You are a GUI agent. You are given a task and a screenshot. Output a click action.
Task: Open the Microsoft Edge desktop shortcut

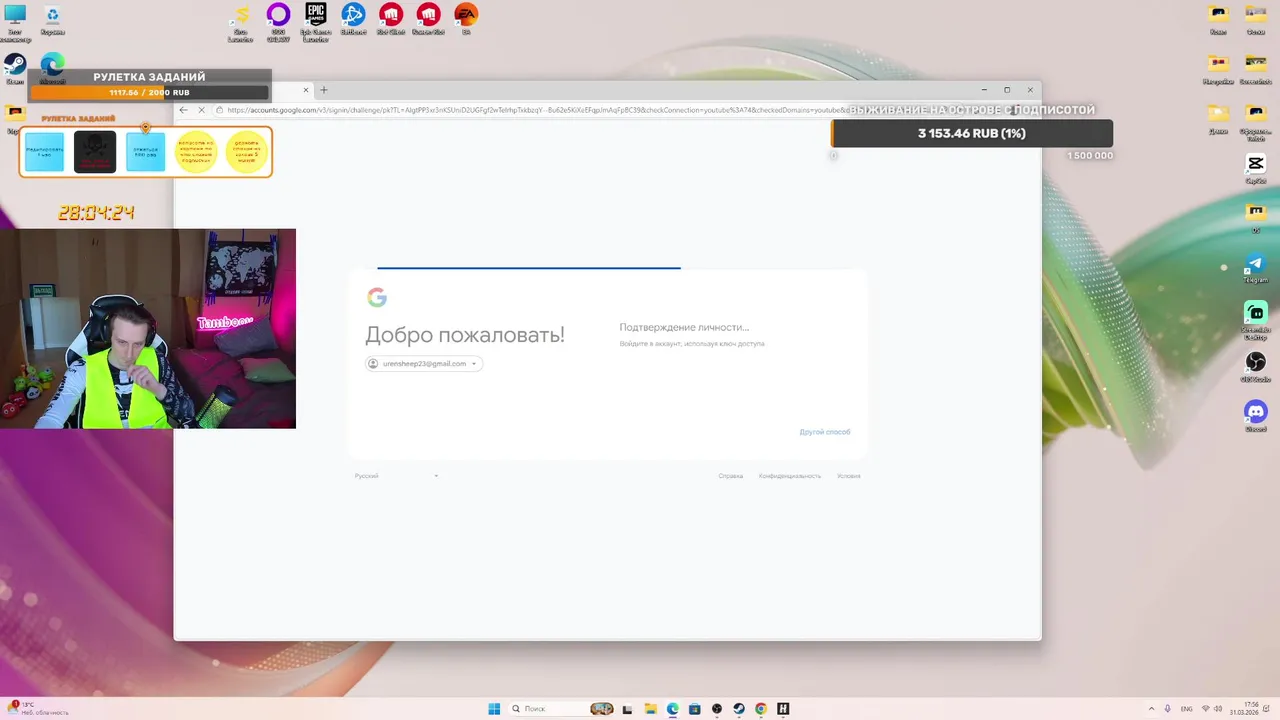click(x=52, y=69)
